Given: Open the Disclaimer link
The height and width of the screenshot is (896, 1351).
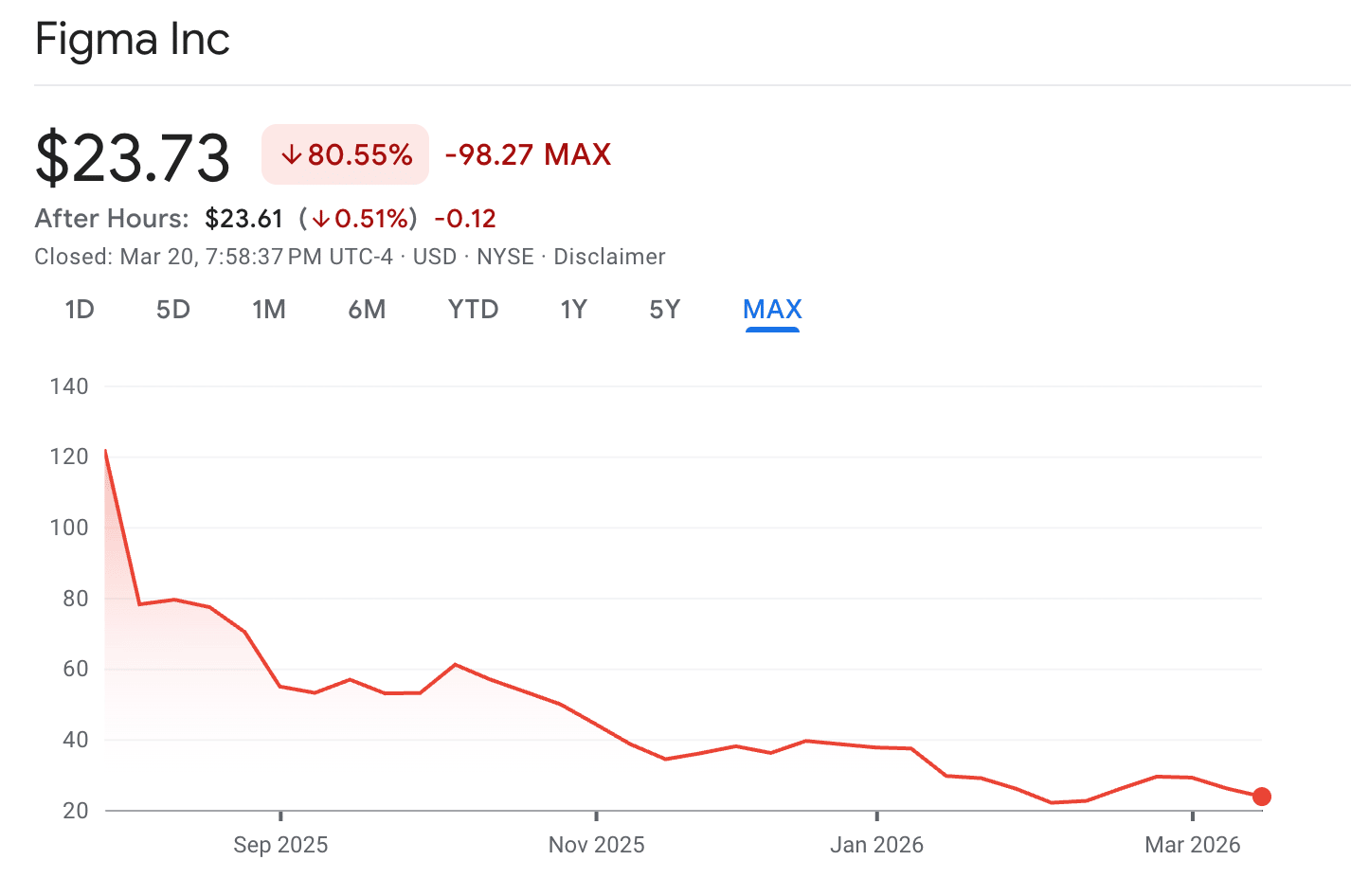Looking at the screenshot, I should click(609, 257).
